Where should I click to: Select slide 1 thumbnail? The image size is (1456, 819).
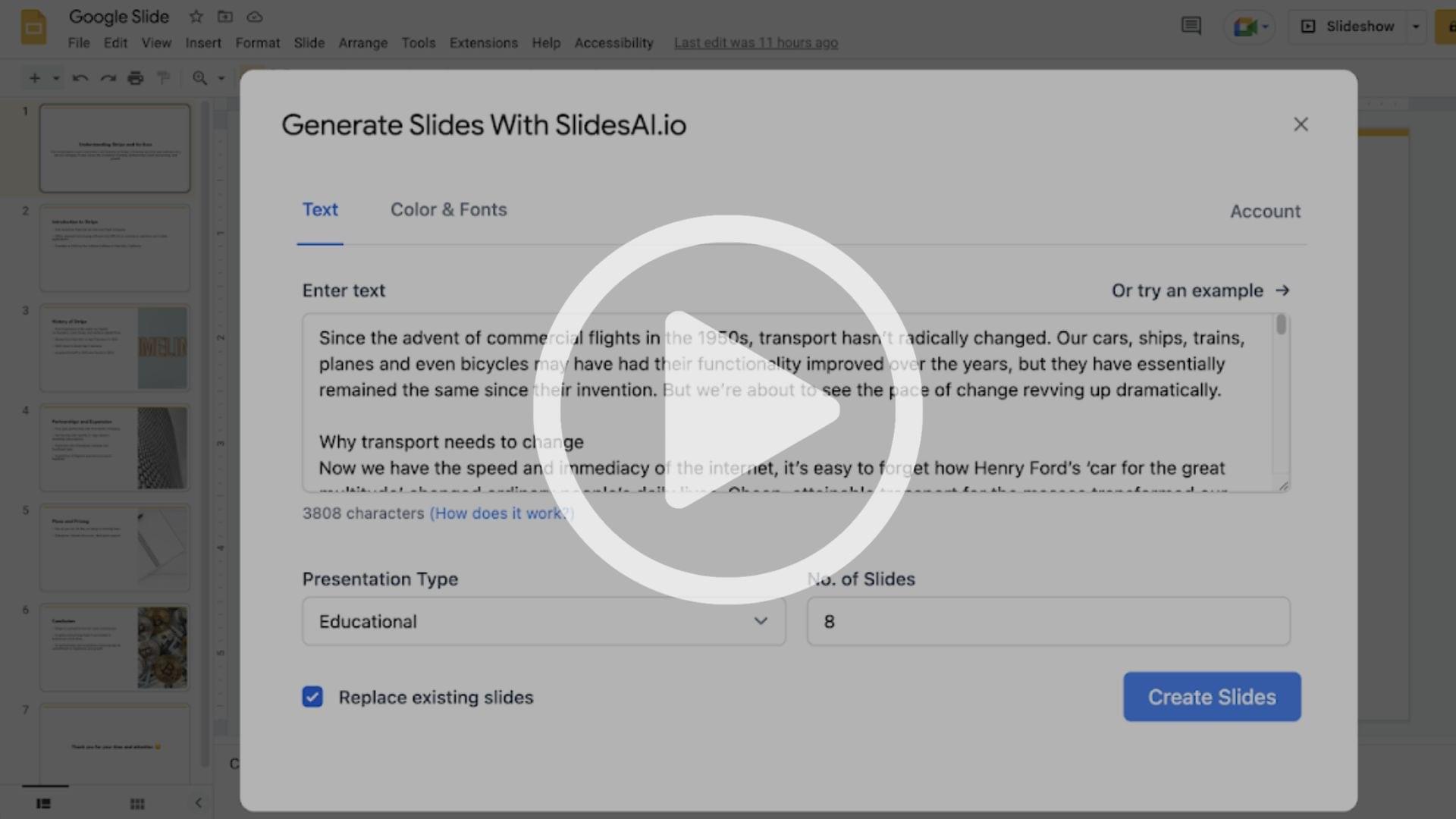tap(115, 148)
